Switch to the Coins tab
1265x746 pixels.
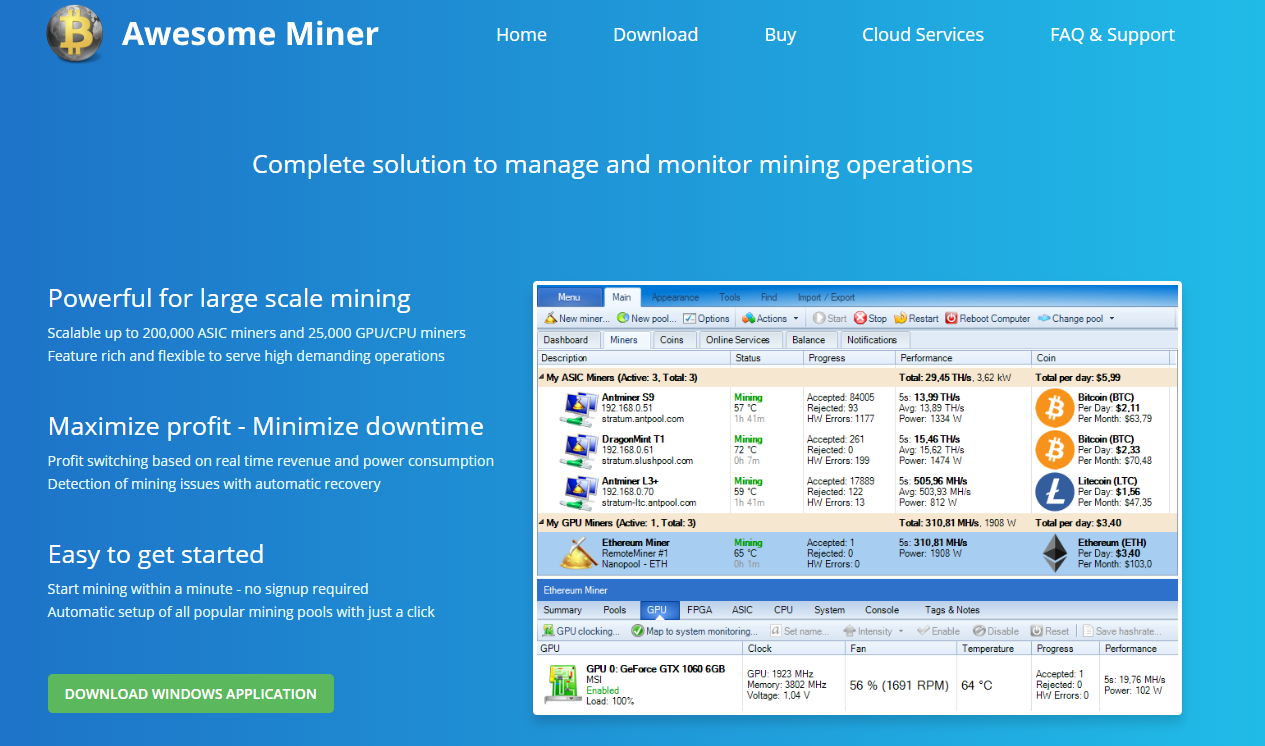672,340
